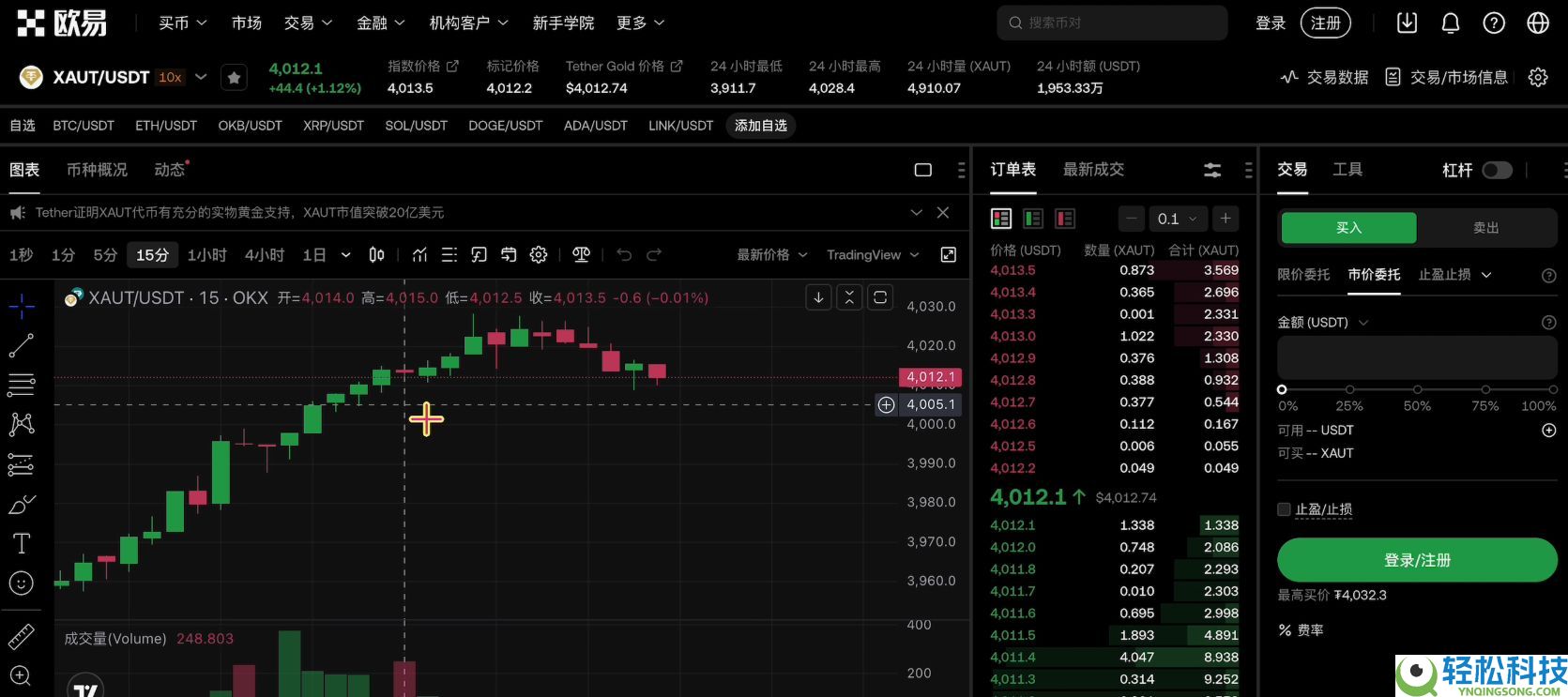Click the 金额 (USDT) amount input box
This screenshot has height=697, width=1568.
pos(1417,358)
